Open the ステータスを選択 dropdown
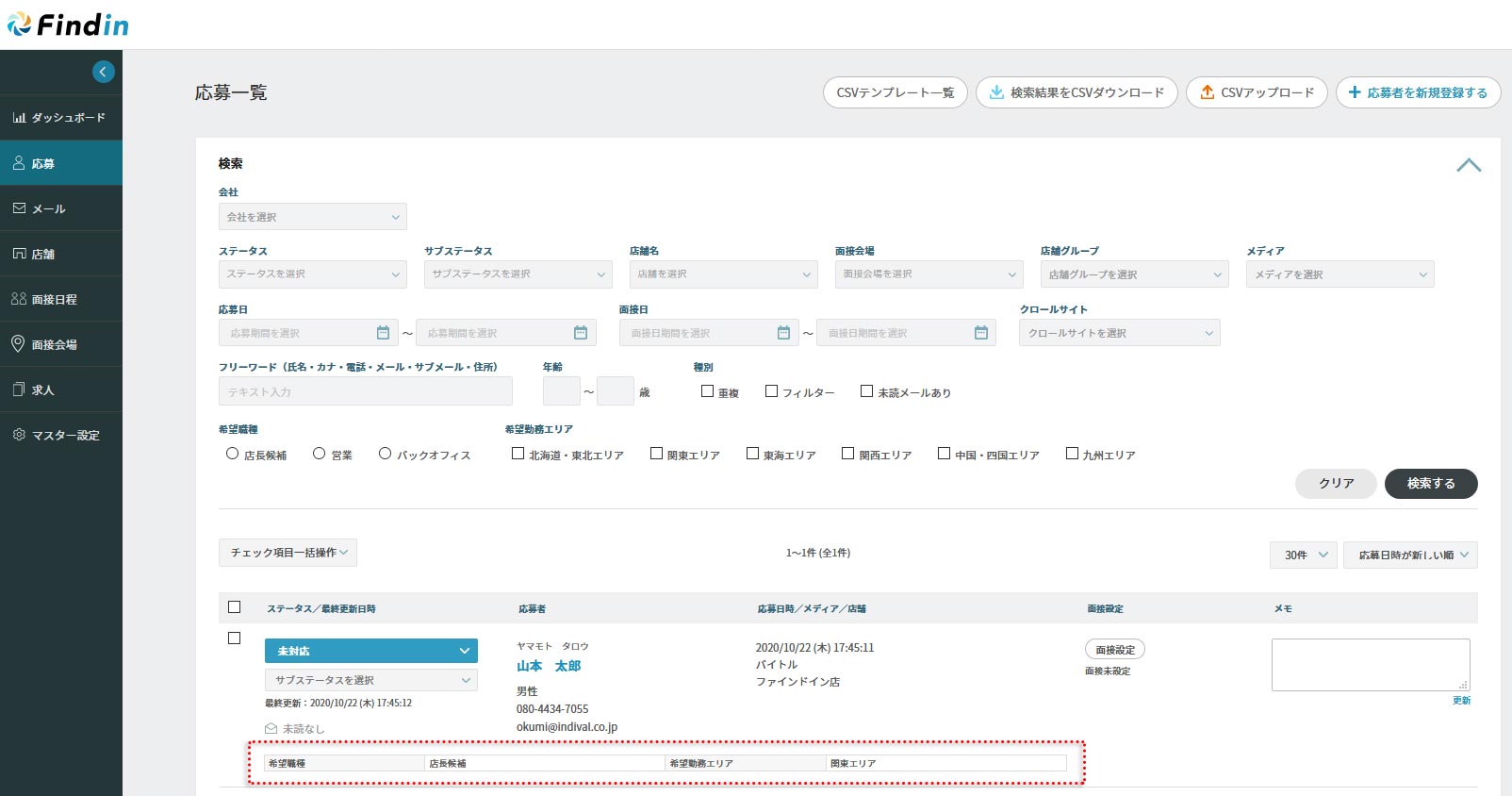 pyautogui.click(x=312, y=274)
